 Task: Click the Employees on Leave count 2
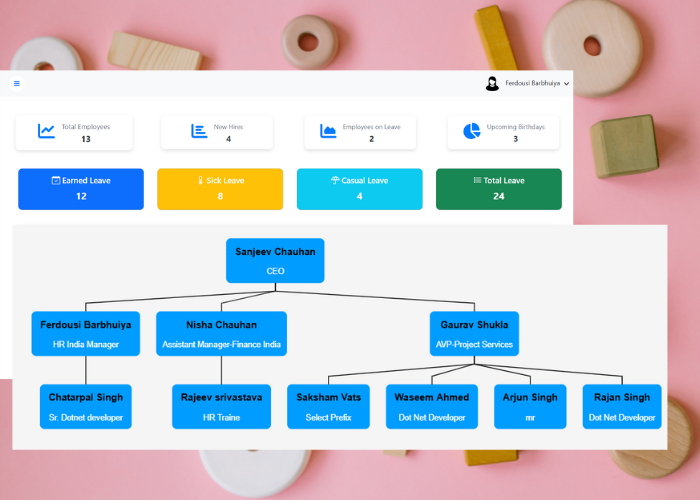click(x=371, y=139)
